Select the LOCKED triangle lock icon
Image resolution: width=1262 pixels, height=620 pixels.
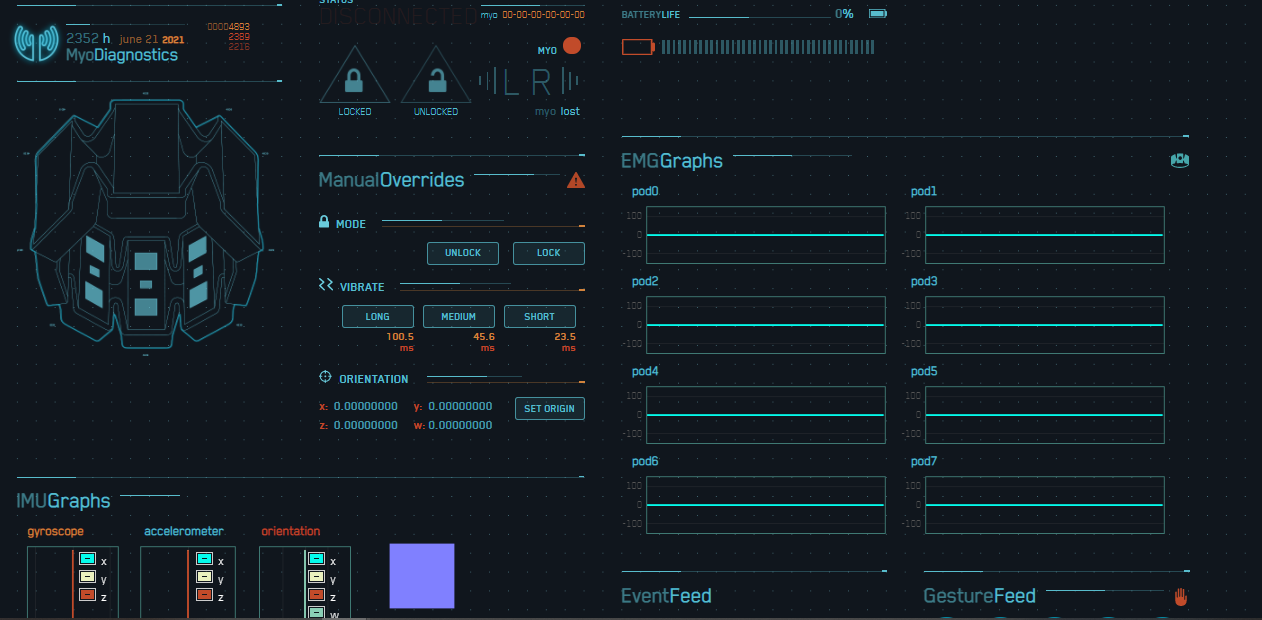tap(354, 78)
